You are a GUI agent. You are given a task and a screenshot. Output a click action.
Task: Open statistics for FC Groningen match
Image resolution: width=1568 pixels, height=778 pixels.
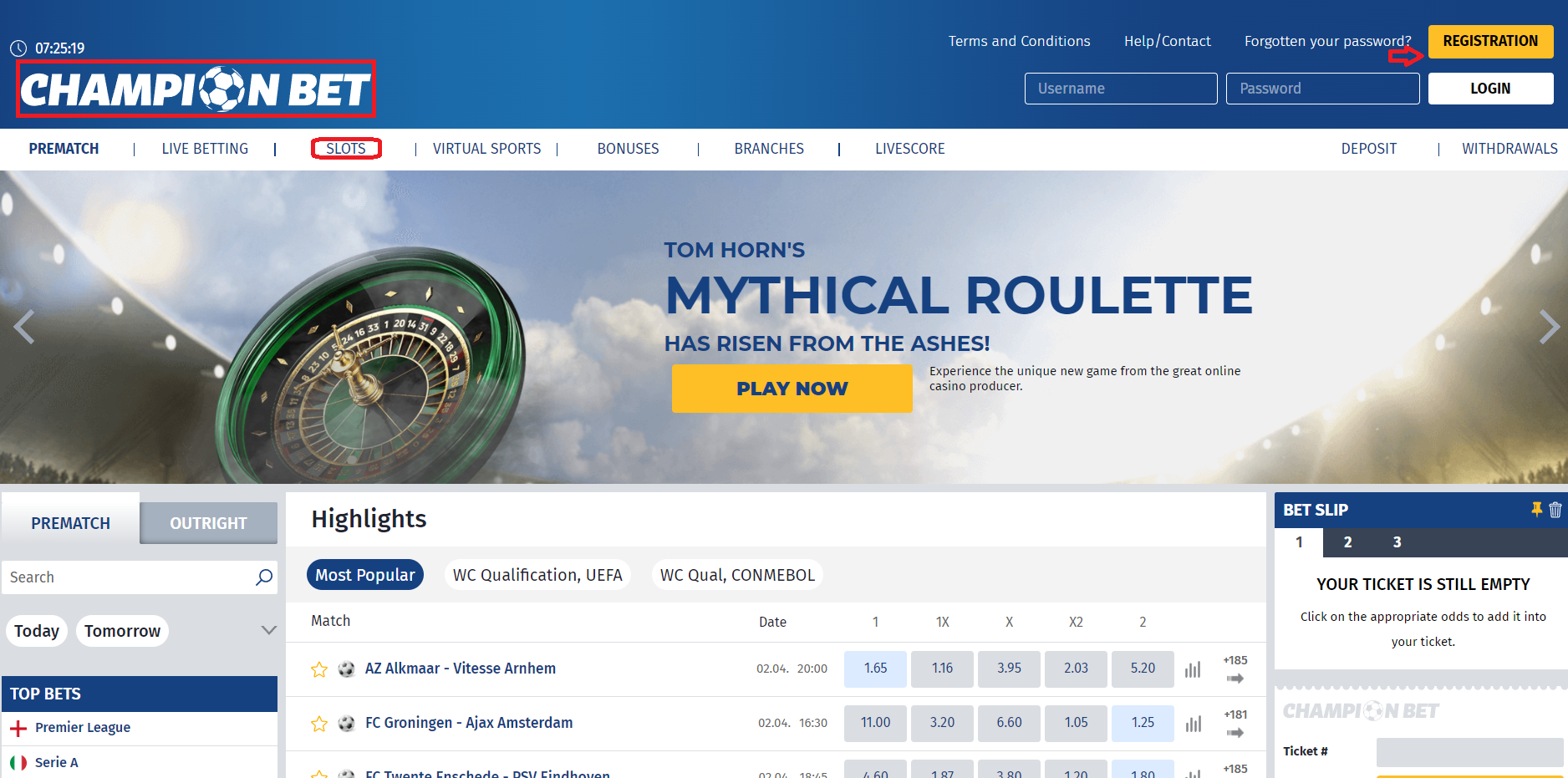(x=1193, y=724)
